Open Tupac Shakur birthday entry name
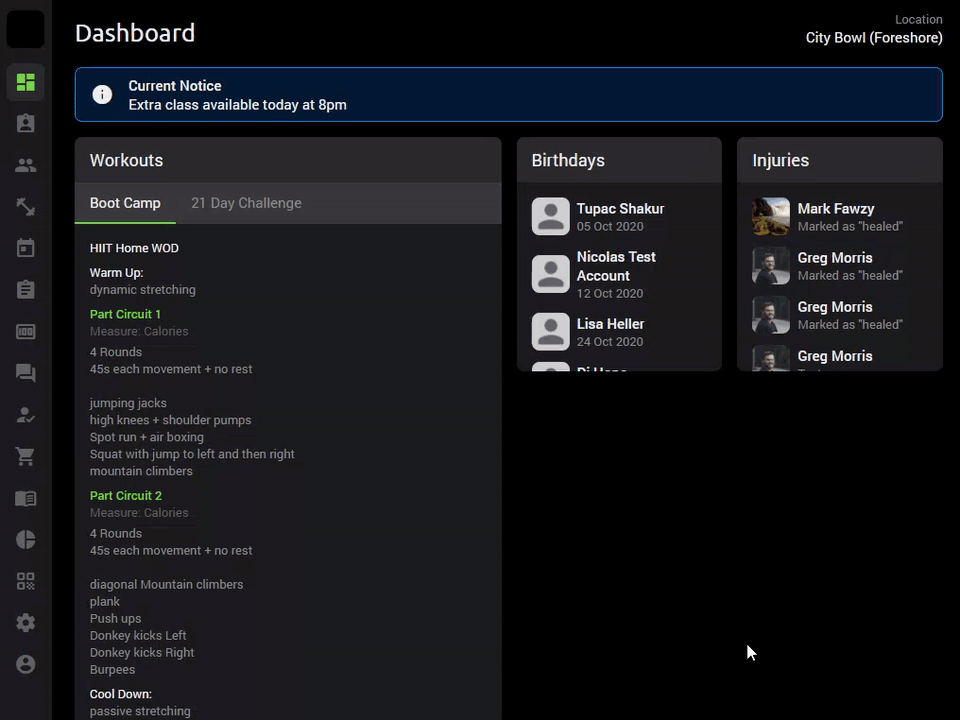This screenshot has width=960, height=720. point(620,209)
